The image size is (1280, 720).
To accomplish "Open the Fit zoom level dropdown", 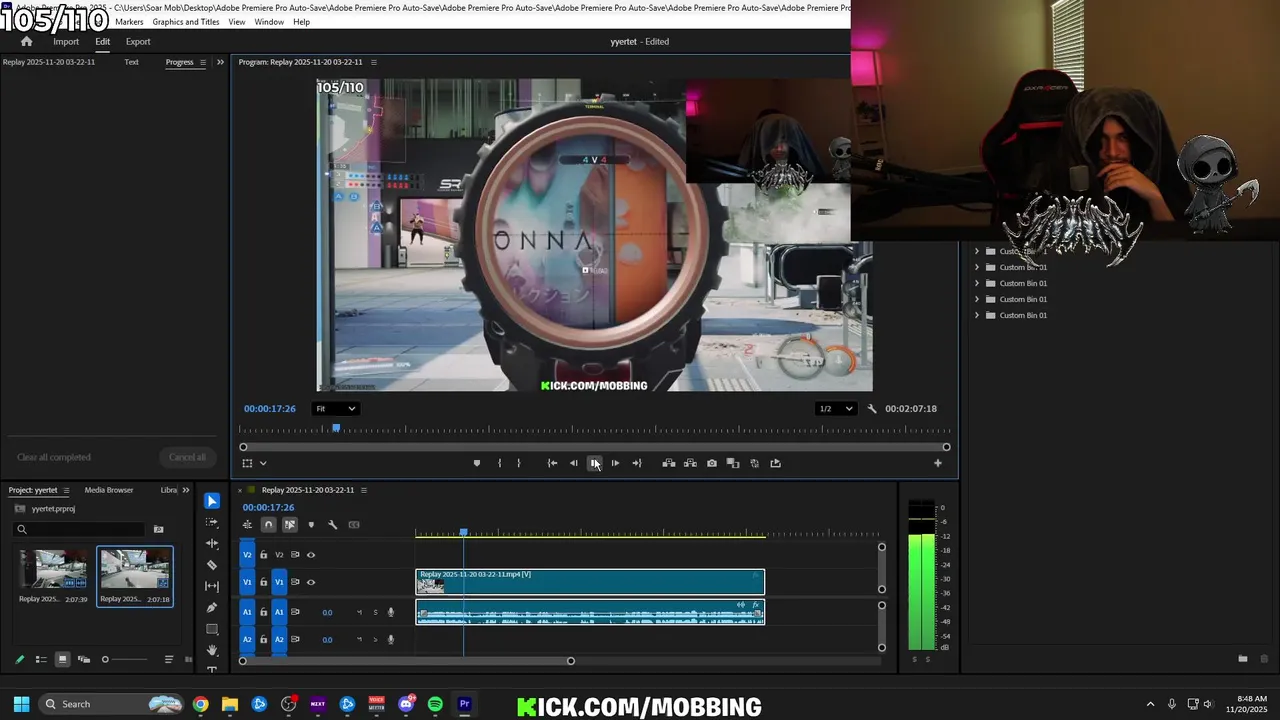I will (x=335, y=408).
